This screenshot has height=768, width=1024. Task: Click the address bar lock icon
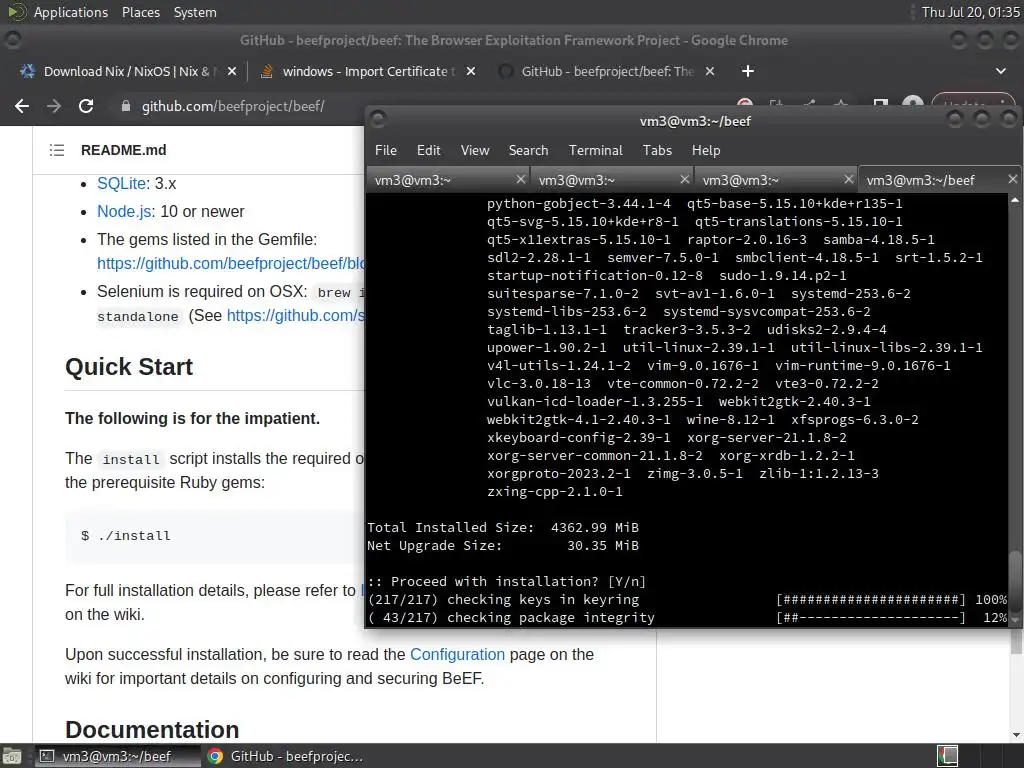click(126, 106)
